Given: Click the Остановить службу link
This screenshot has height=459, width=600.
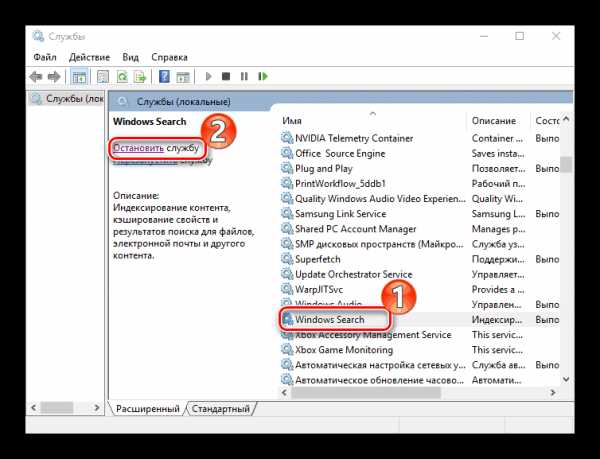Looking at the screenshot, I should pos(156,148).
